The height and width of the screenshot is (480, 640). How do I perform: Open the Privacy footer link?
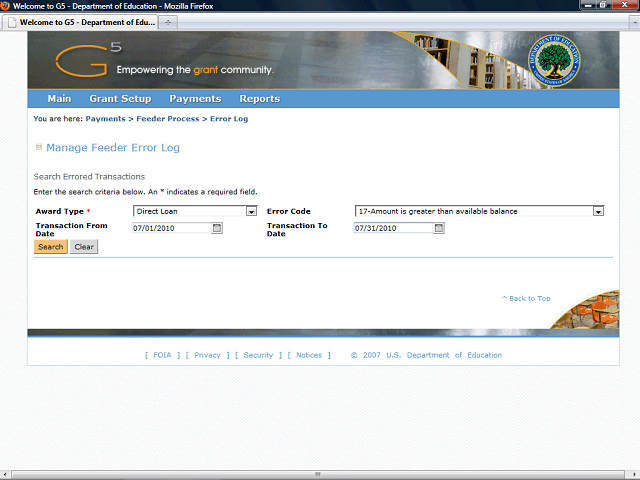pyautogui.click(x=207, y=355)
